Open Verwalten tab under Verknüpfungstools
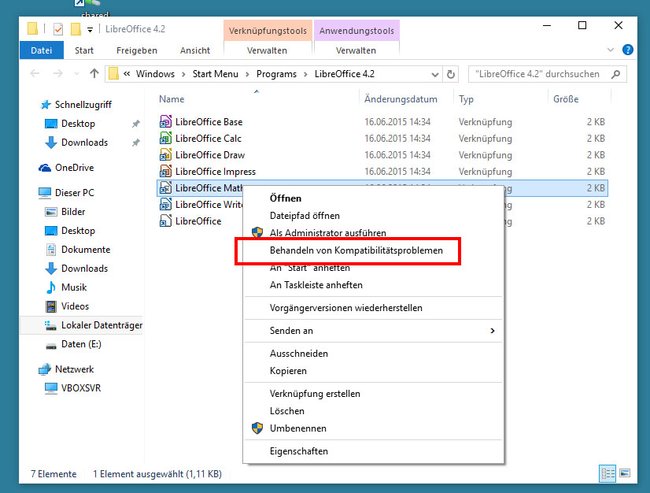 tap(267, 50)
